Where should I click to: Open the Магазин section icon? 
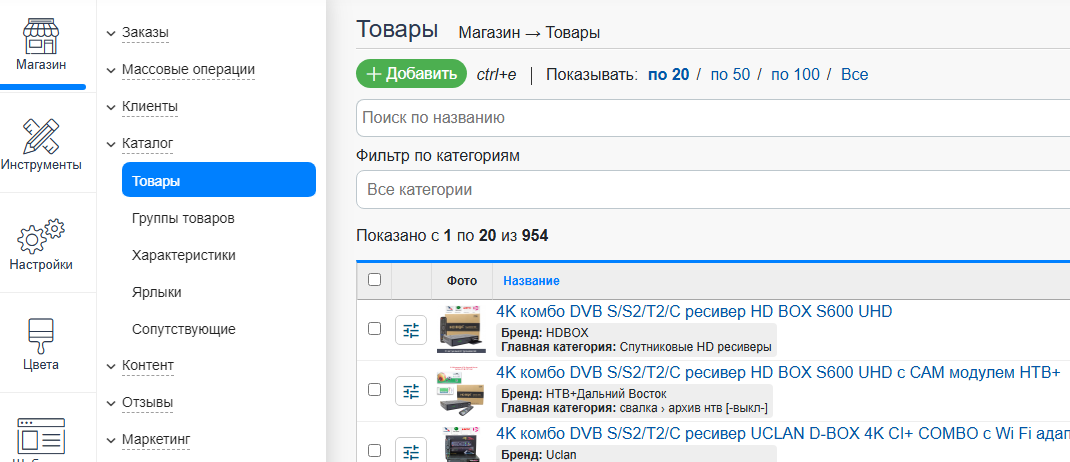click(x=41, y=35)
